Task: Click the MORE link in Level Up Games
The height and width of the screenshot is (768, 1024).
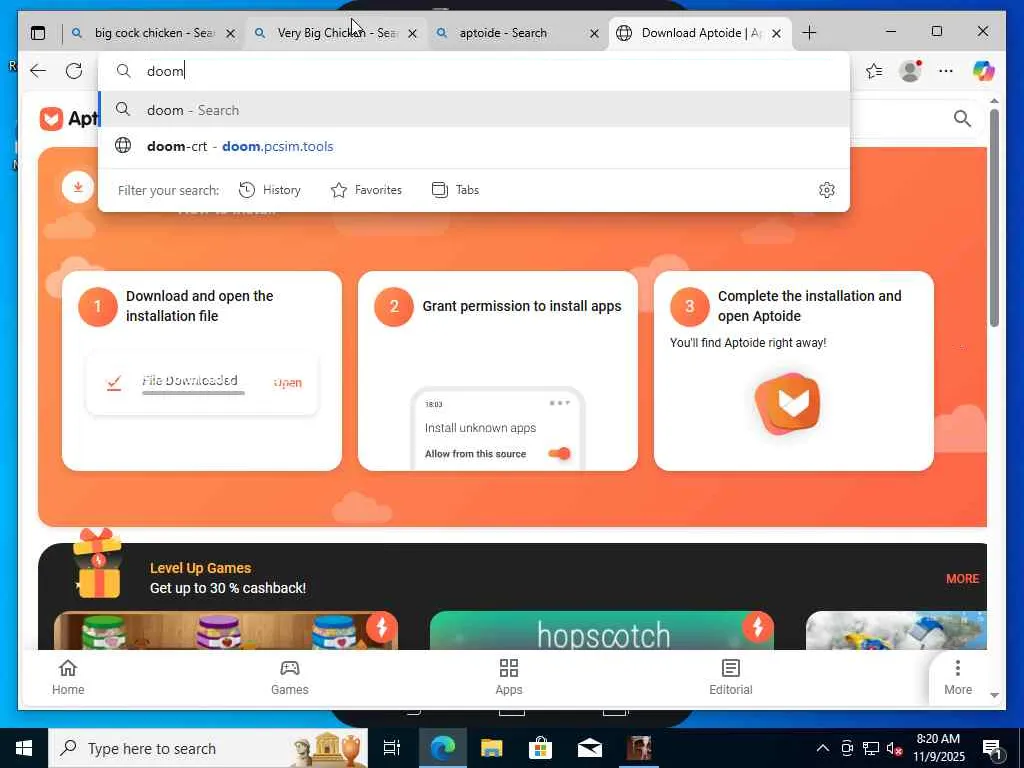Action: pyautogui.click(x=962, y=579)
